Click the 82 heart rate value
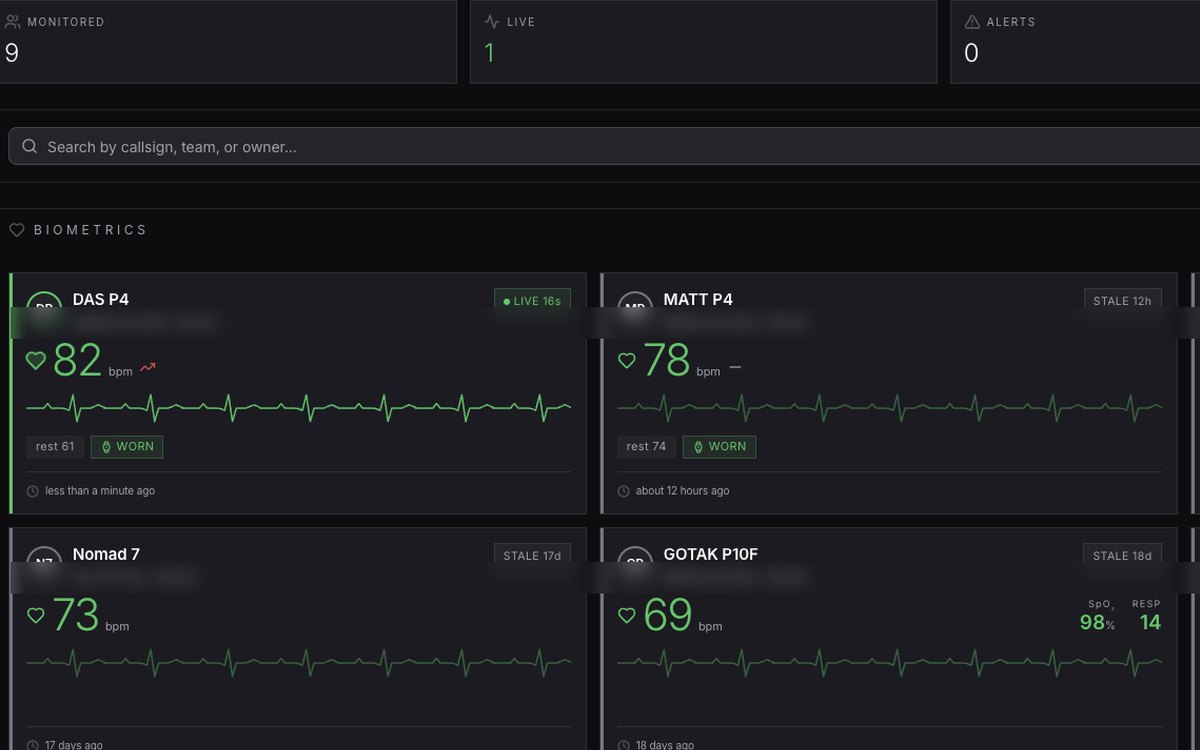This screenshot has width=1200, height=750. (x=77, y=360)
